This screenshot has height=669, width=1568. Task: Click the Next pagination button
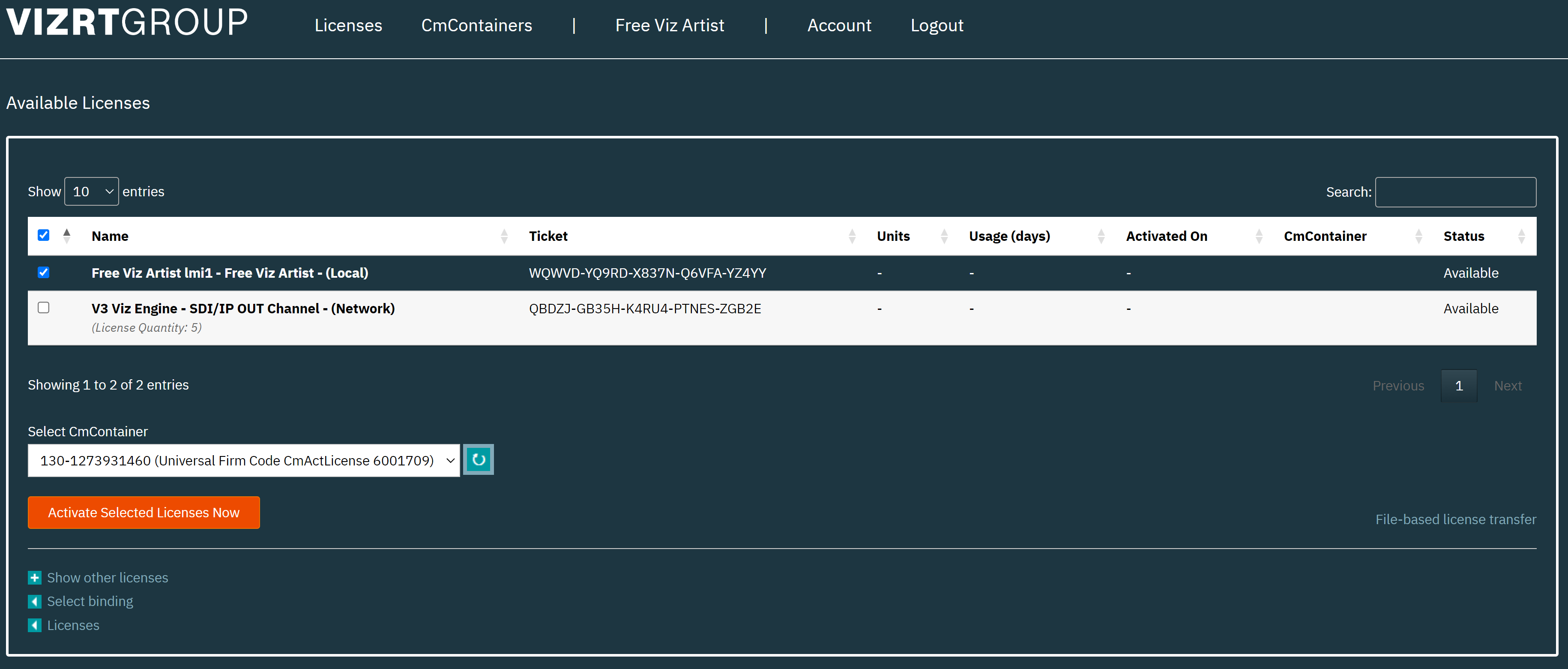coord(1508,386)
